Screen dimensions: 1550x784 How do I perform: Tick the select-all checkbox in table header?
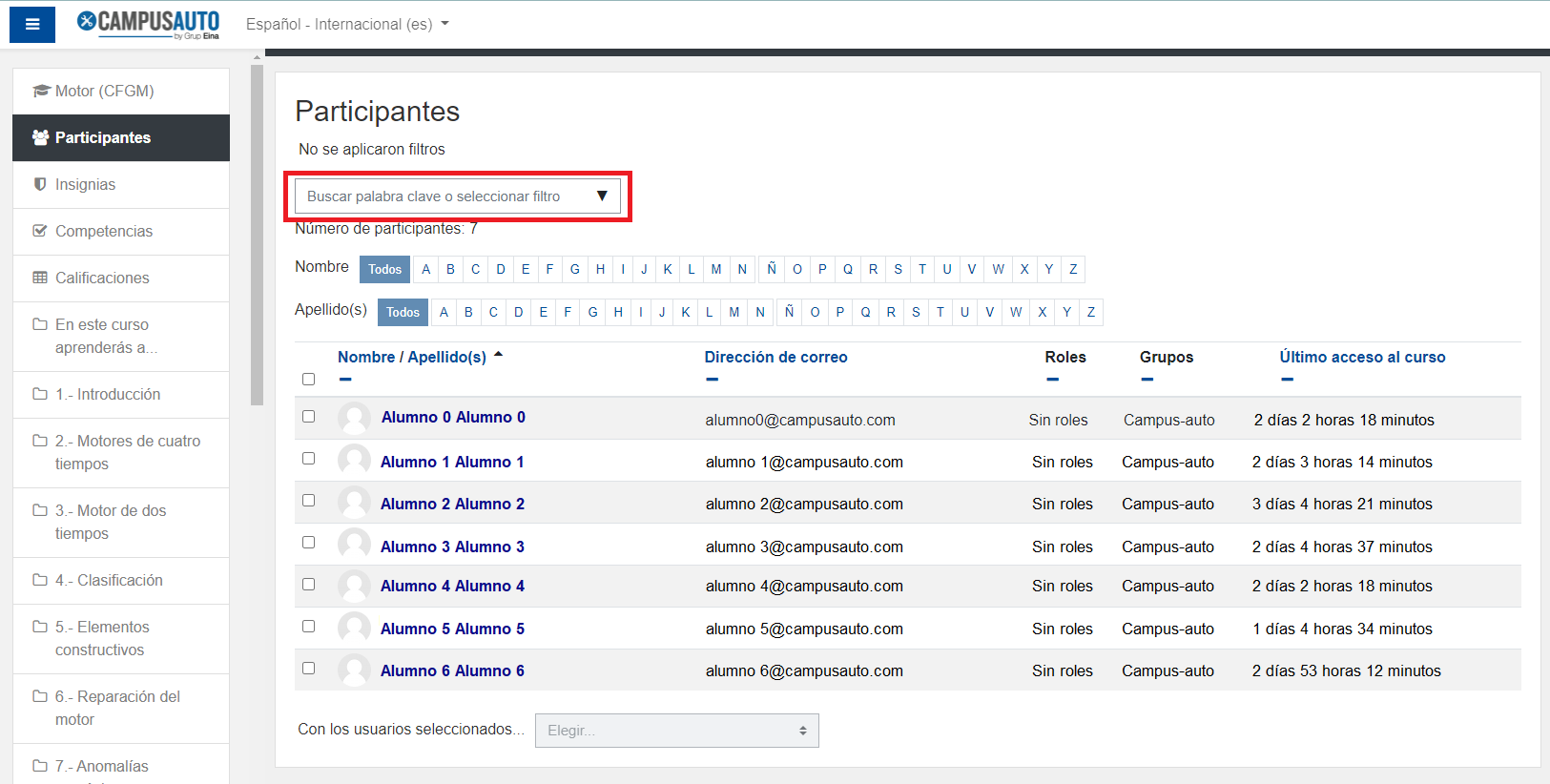(x=308, y=380)
